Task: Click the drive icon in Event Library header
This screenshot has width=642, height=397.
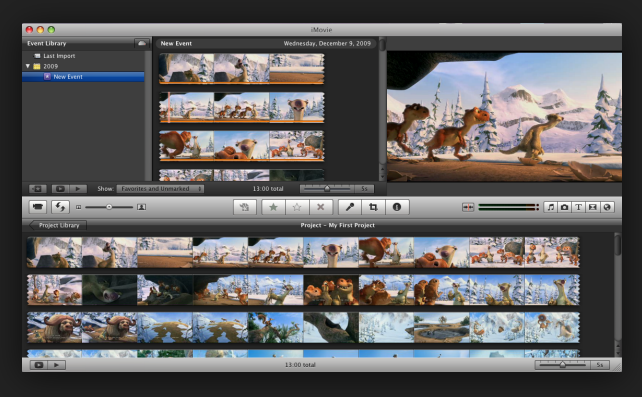Action: (142, 43)
